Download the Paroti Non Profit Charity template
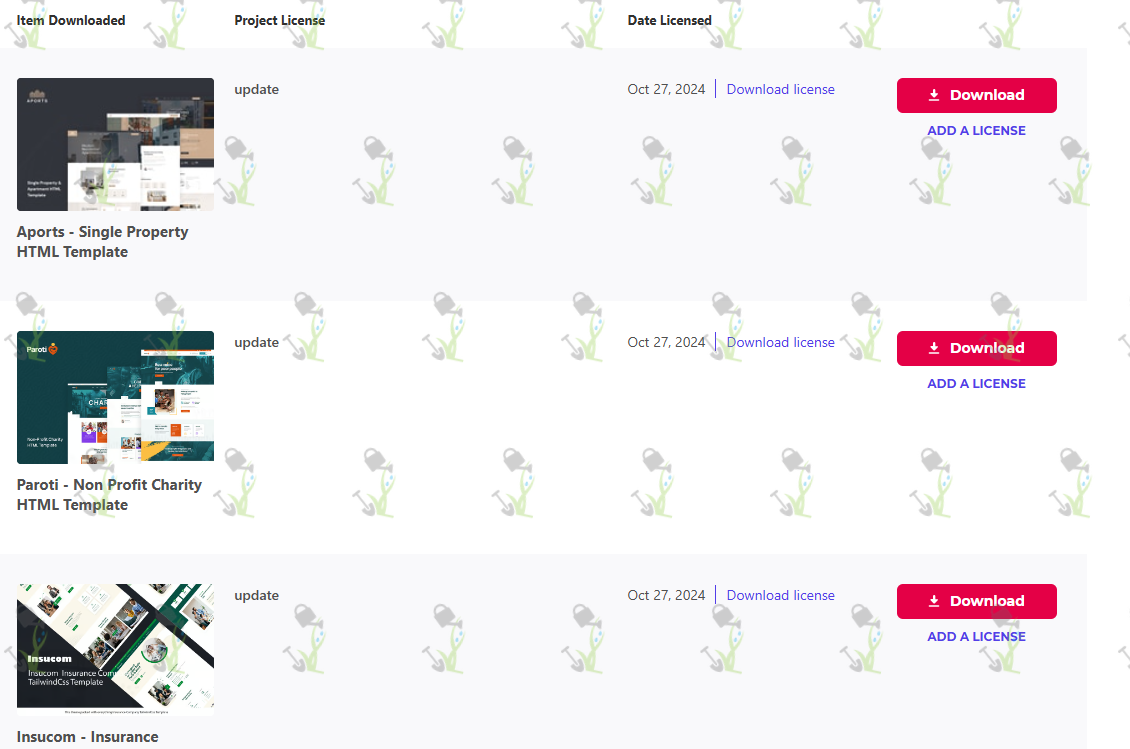1130x749 pixels. [x=976, y=348]
